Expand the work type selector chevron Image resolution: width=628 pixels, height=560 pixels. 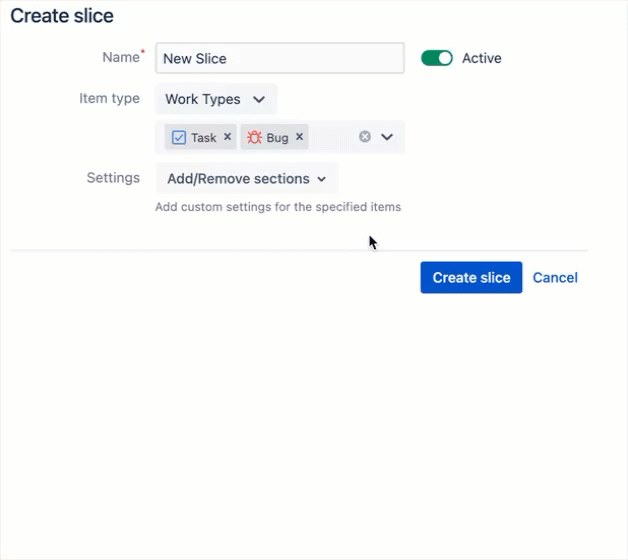[387, 137]
